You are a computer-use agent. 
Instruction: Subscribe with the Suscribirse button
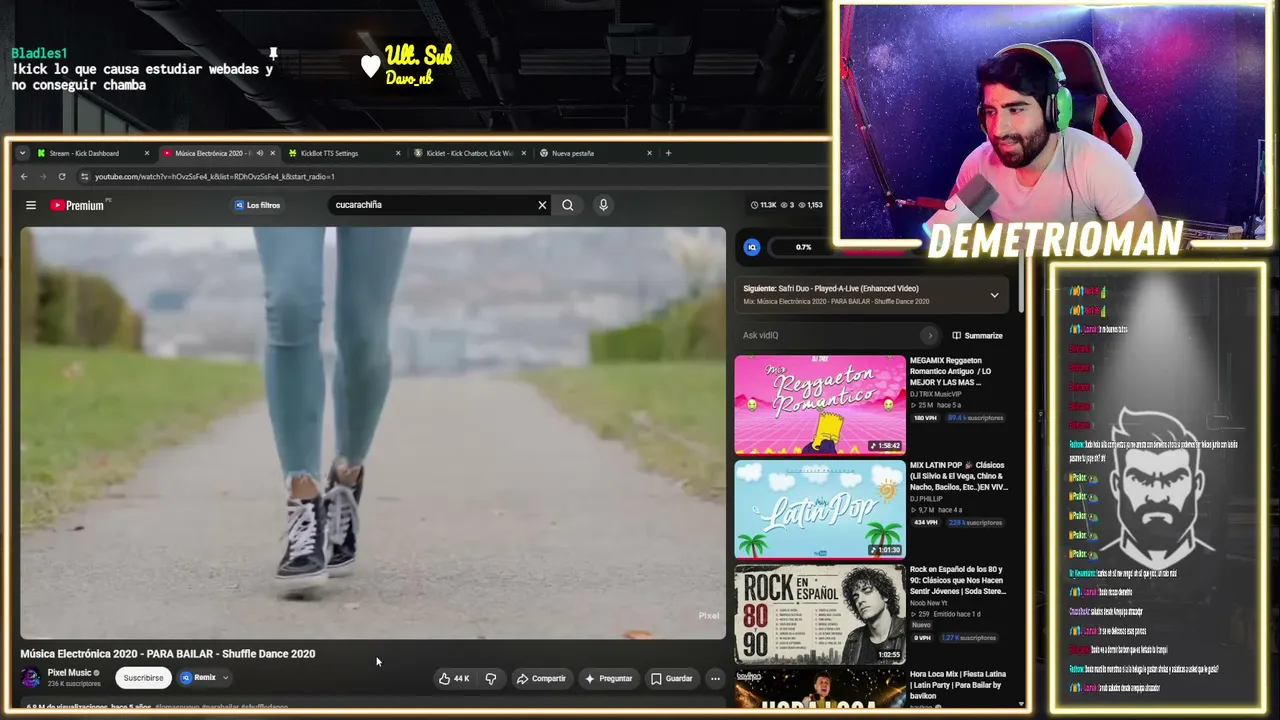[x=143, y=678]
